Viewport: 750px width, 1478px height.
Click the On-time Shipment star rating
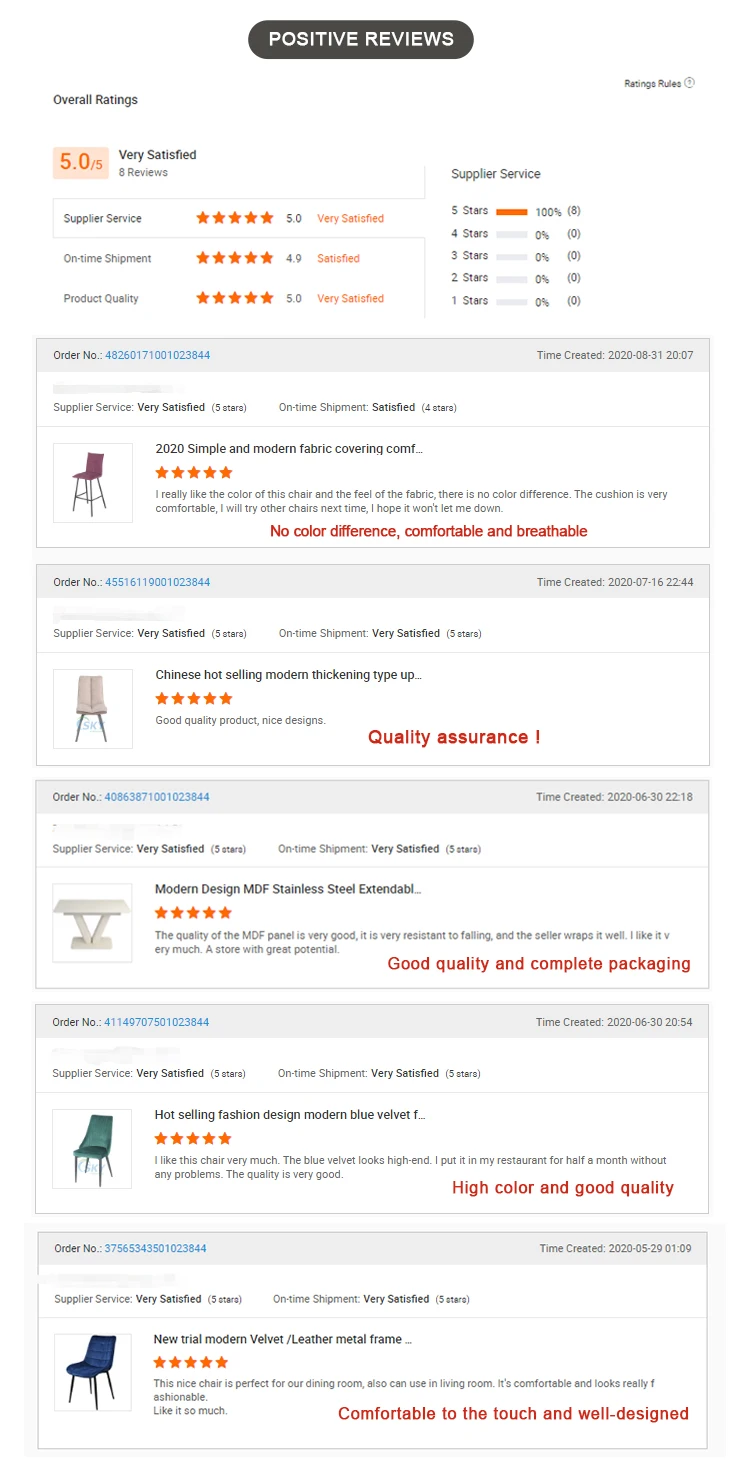pos(234,258)
